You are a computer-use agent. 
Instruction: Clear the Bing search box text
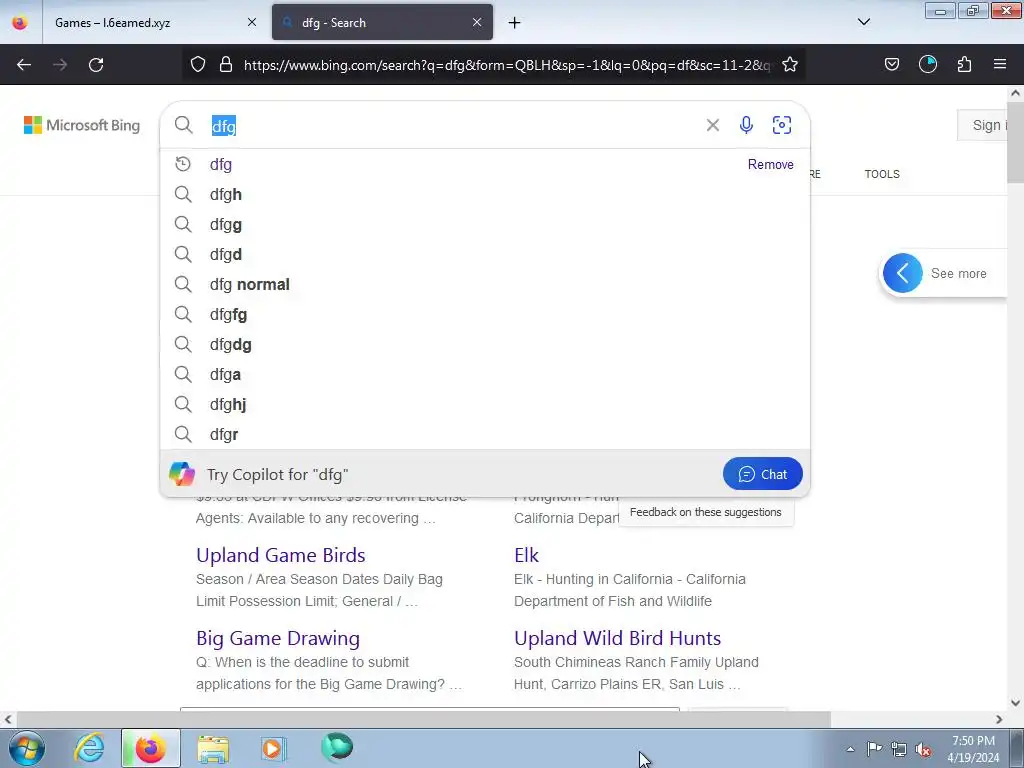coord(712,125)
